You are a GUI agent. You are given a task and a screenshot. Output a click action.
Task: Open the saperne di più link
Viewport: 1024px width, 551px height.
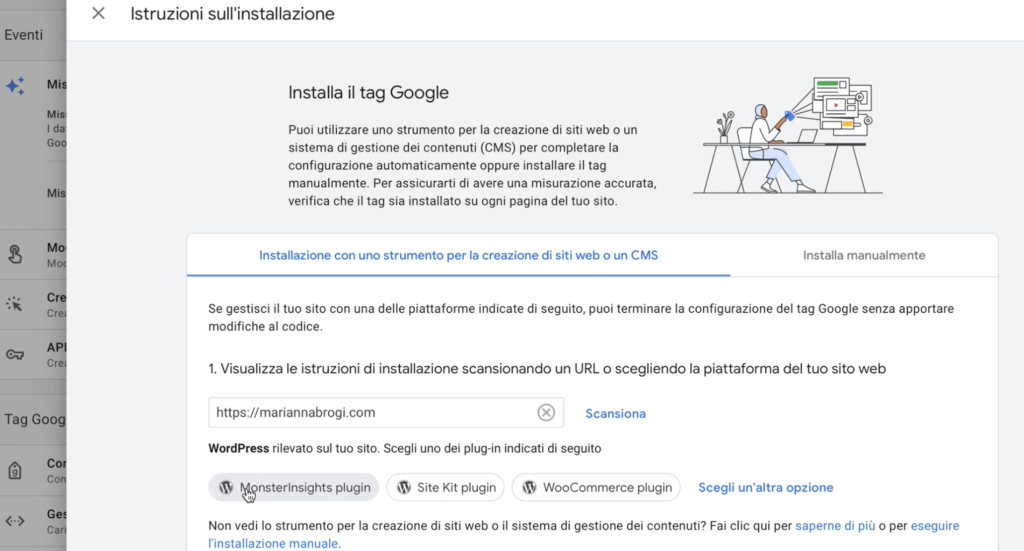tap(832, 526)
